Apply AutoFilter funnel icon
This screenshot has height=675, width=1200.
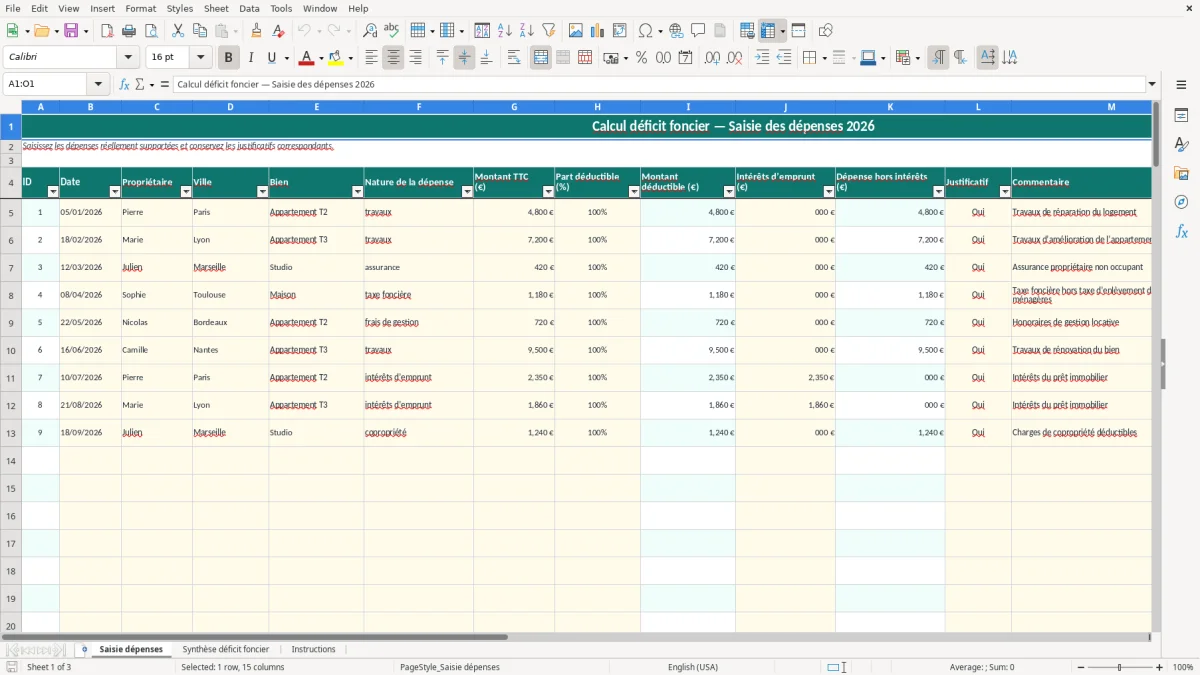(549, 31)
